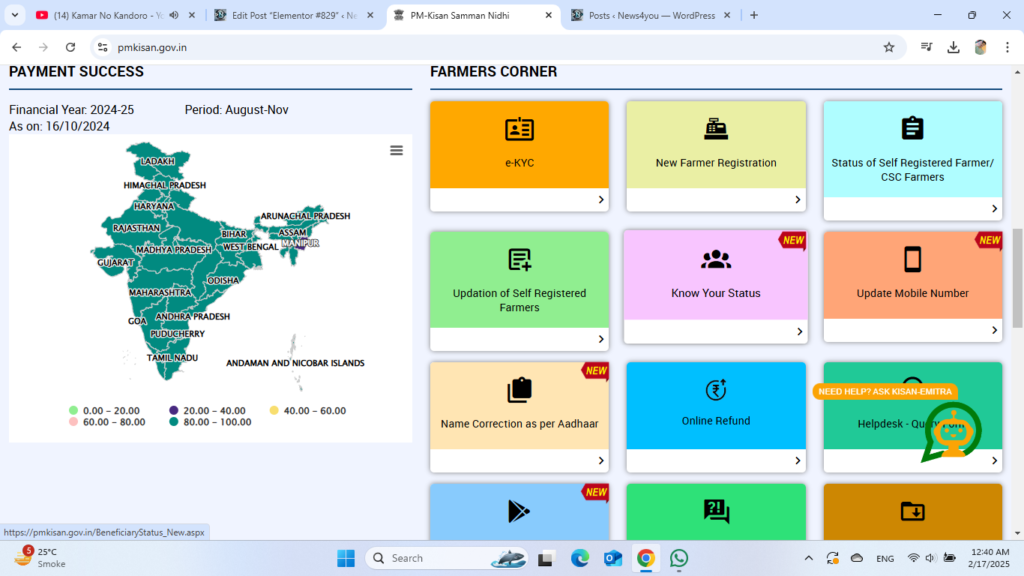Go back to the previous page
This screenshot has height=576, width=1024.
[x=16, y=47]
